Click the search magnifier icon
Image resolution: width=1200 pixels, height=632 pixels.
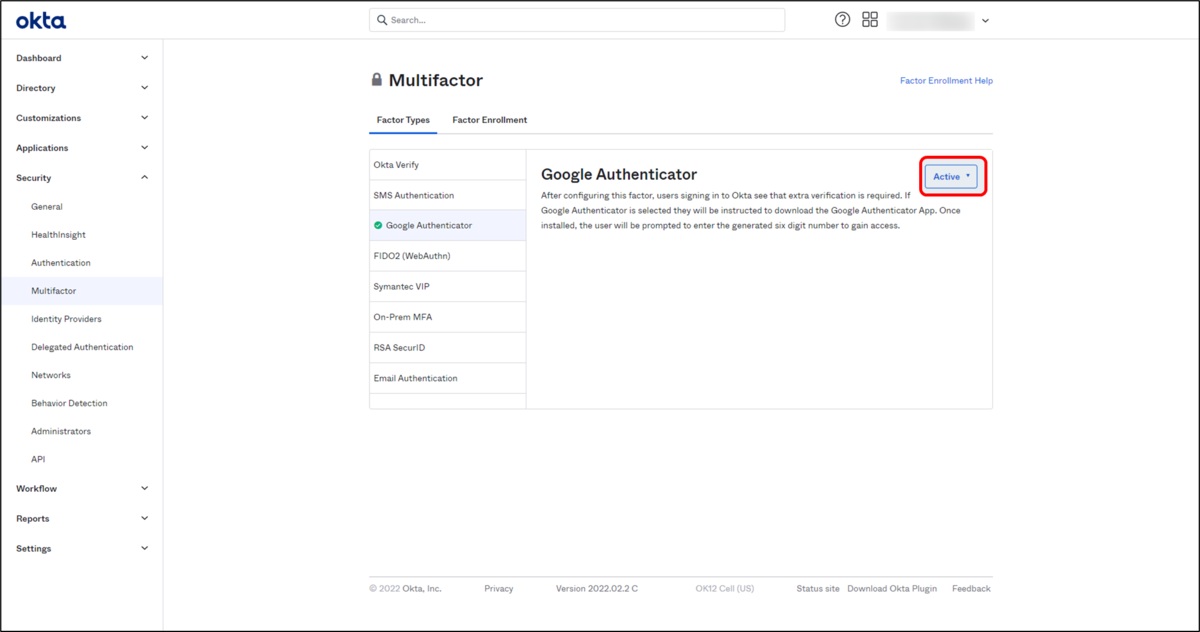tap(382, 20)
